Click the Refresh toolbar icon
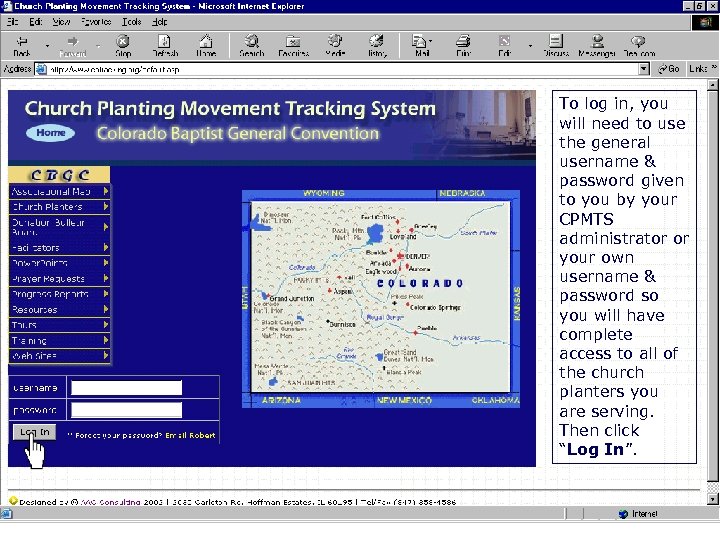The image size is (720, 540). pos(165,45)
